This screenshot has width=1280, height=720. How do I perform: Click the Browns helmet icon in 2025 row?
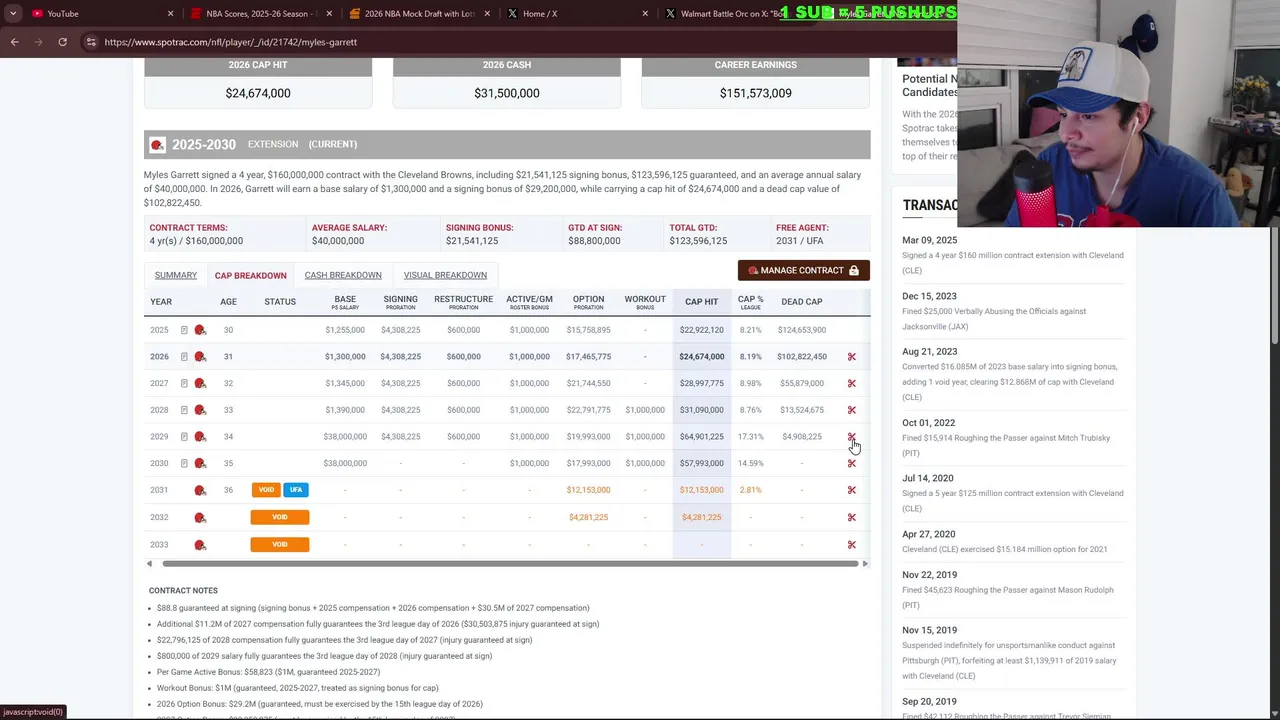tap(200, 330)
